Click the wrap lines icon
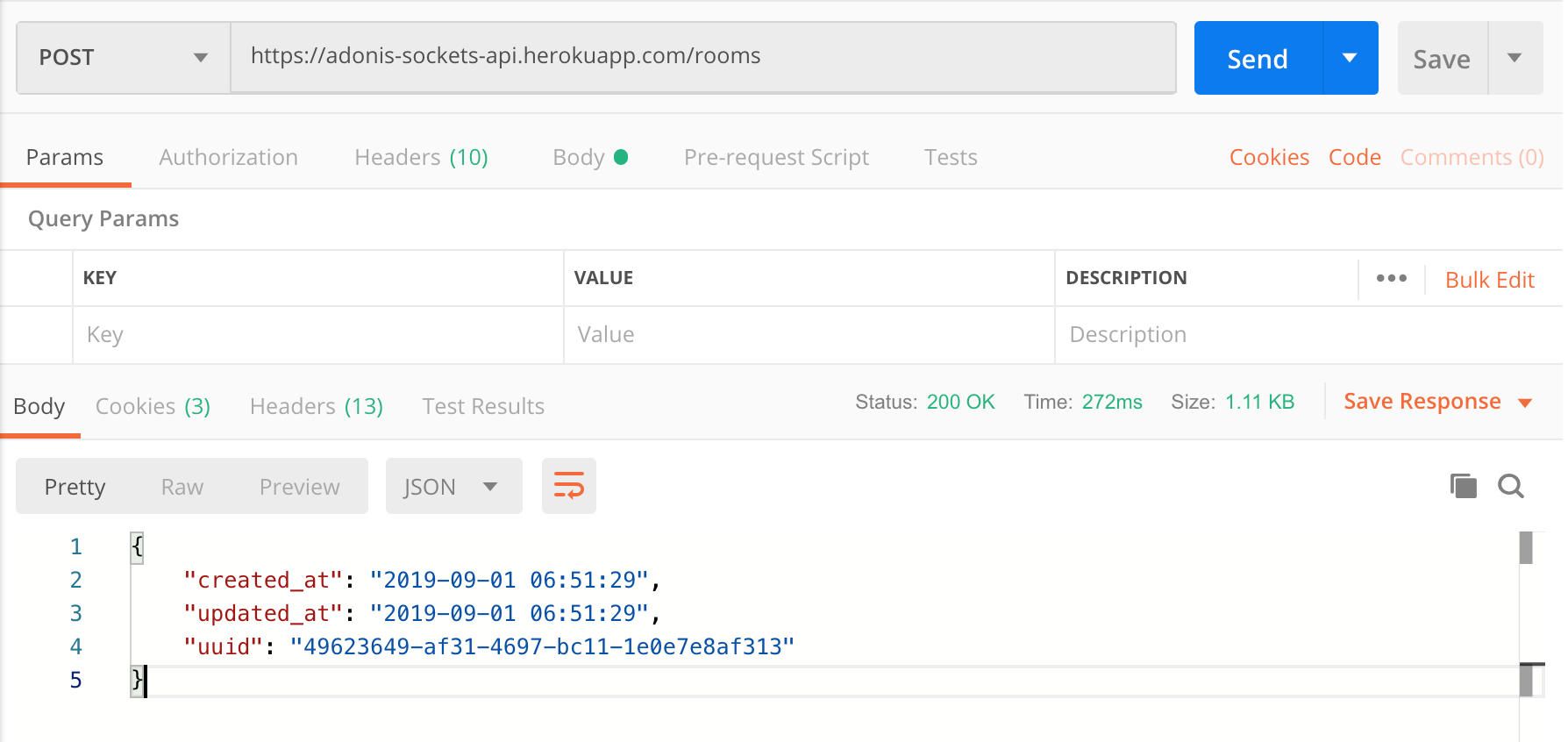The width and height of the screenshot is (1568, 742). pos(568,486)
